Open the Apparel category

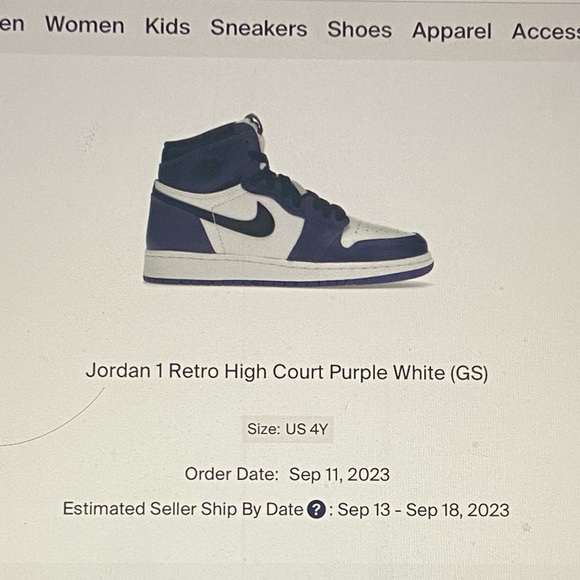(x=452, y=31)
